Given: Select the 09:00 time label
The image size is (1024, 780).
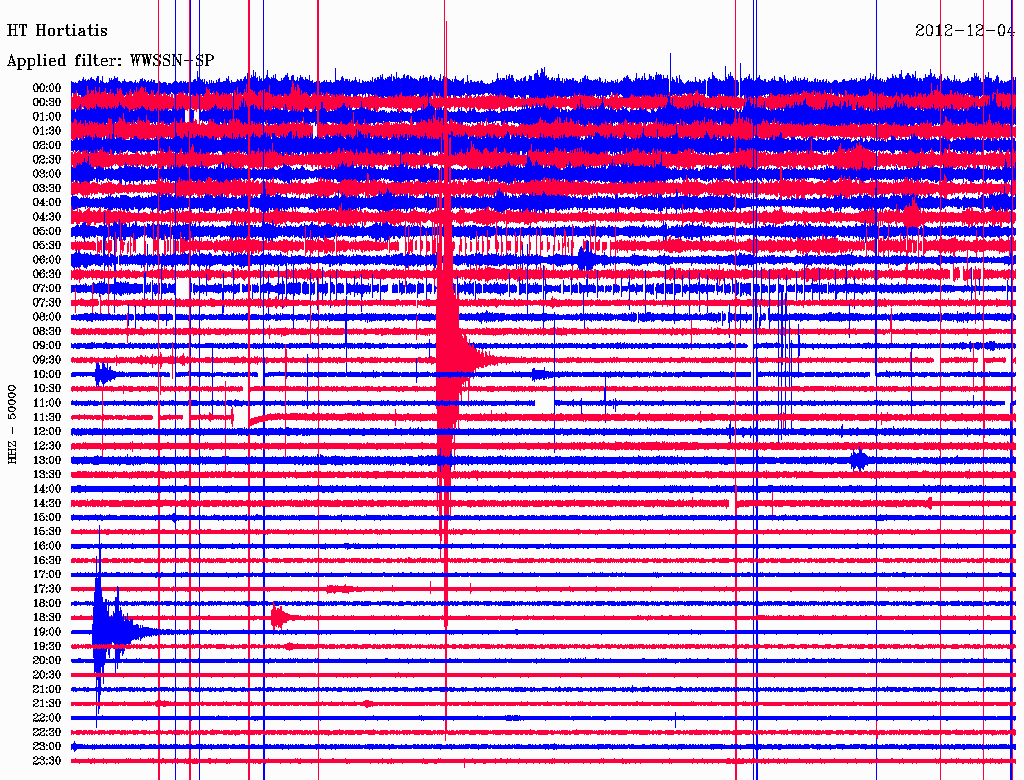Looking at the screenshot, I should 47,346.
